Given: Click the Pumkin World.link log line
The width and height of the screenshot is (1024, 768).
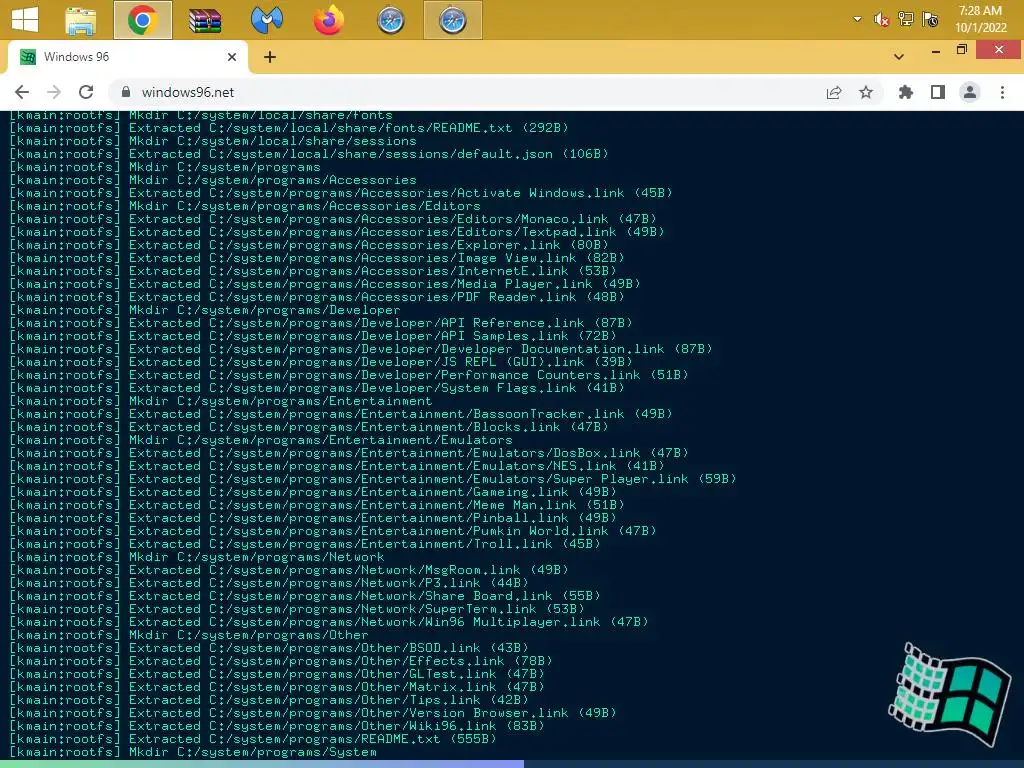Looking at the screenshot, I should point(333,531).
